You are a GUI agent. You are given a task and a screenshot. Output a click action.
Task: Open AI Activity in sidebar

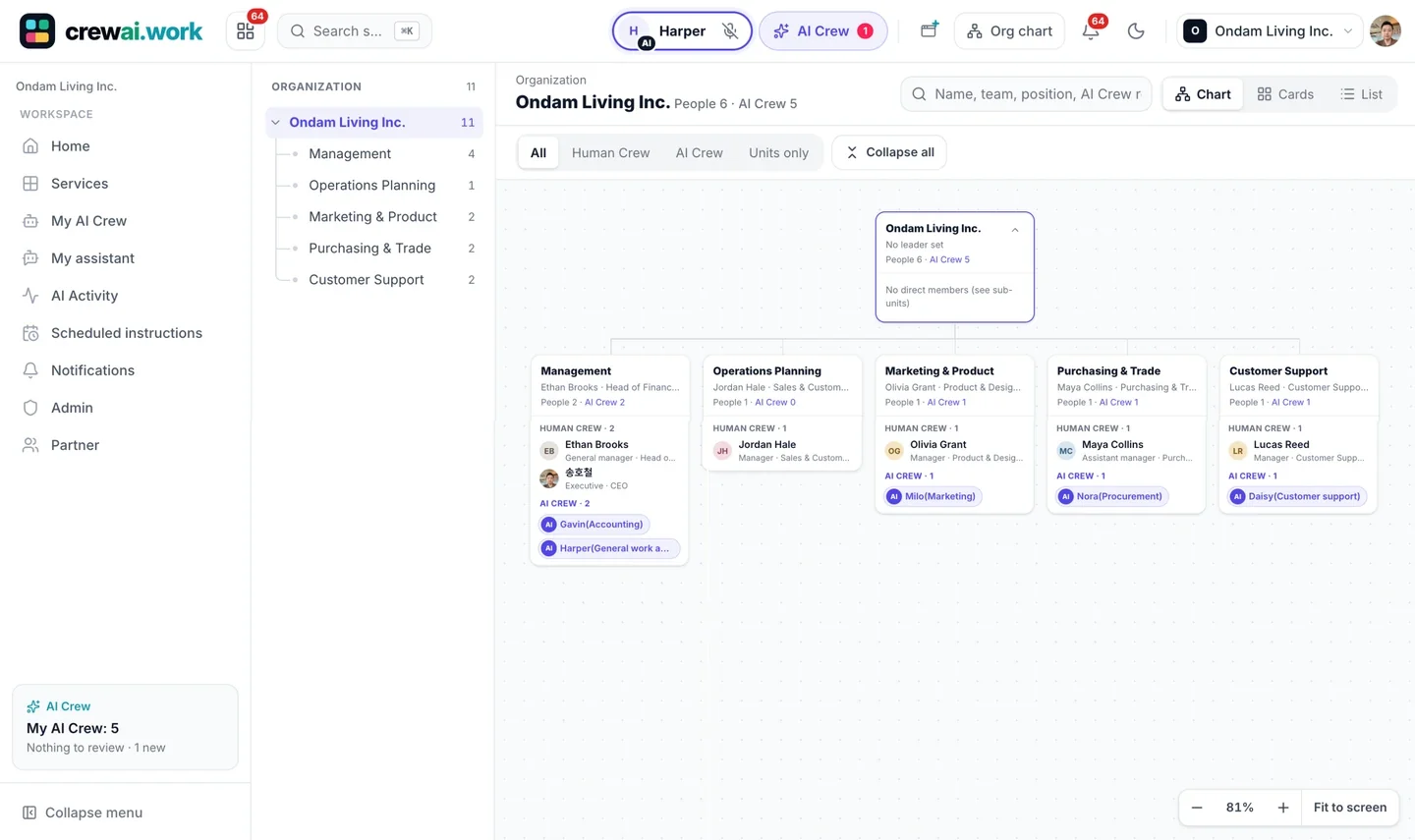tap(126, 296)
